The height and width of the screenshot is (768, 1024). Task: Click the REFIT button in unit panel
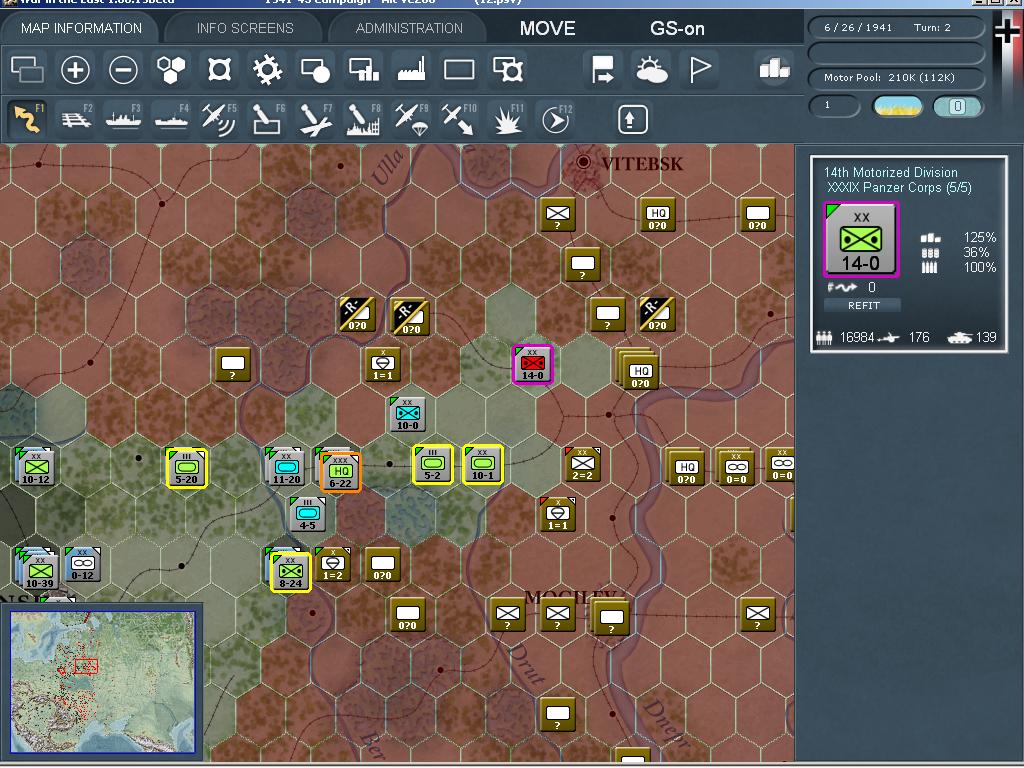point(863,305)
